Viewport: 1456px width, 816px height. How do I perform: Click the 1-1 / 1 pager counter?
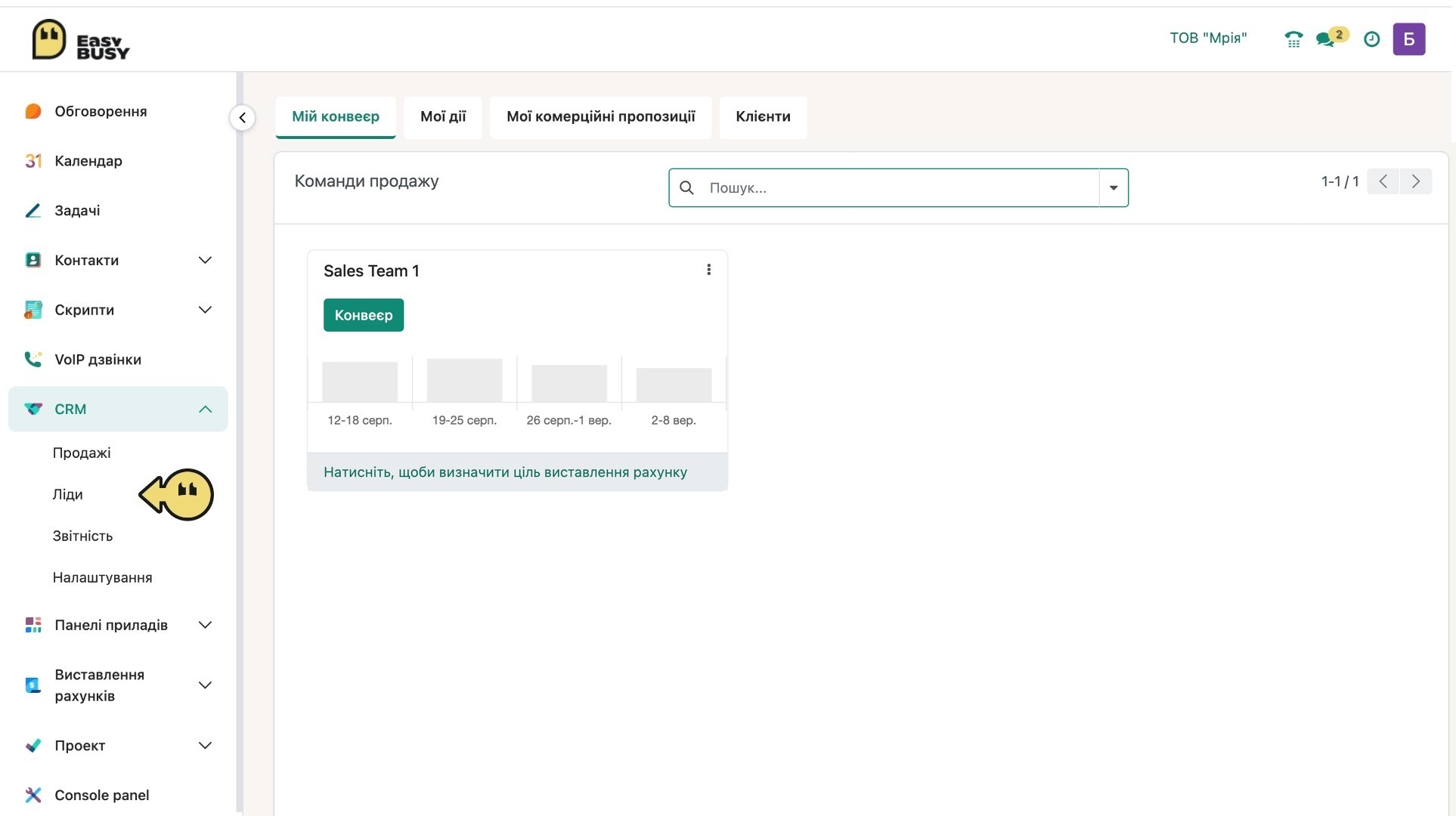click(1340, 181)
